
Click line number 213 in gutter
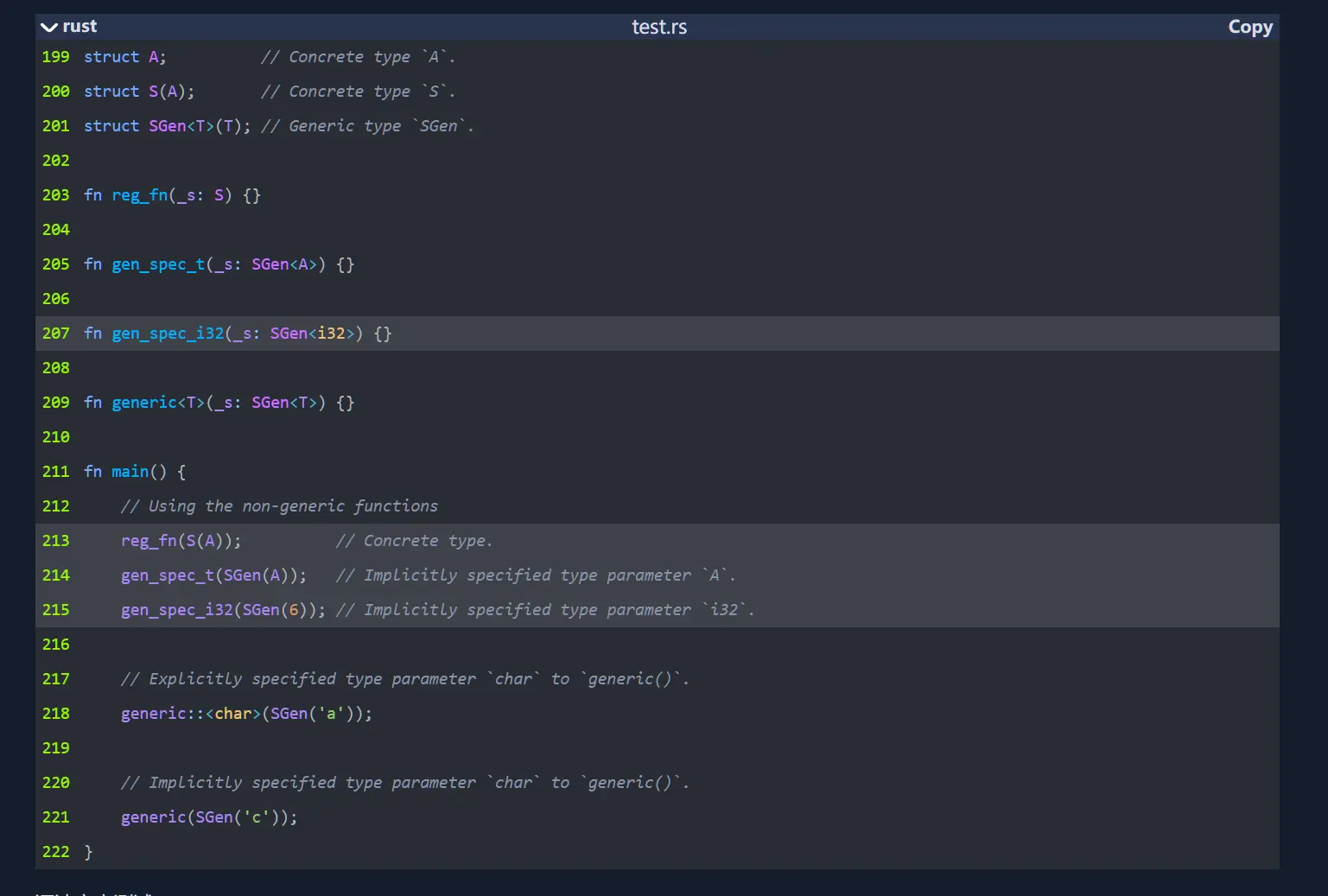click(55, 541)
